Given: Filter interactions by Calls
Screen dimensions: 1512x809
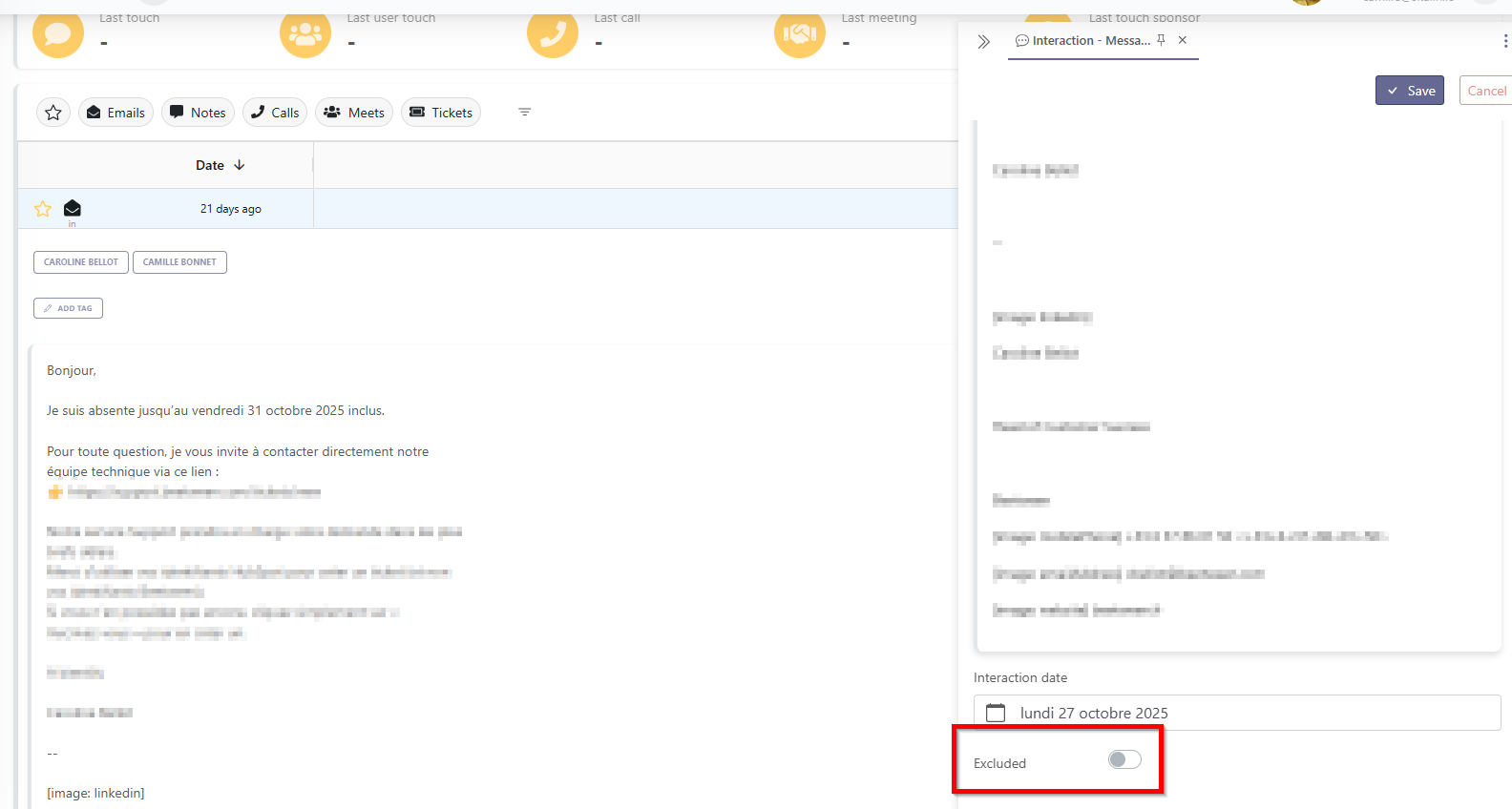Looking at the screenshot, I should 275,113.
